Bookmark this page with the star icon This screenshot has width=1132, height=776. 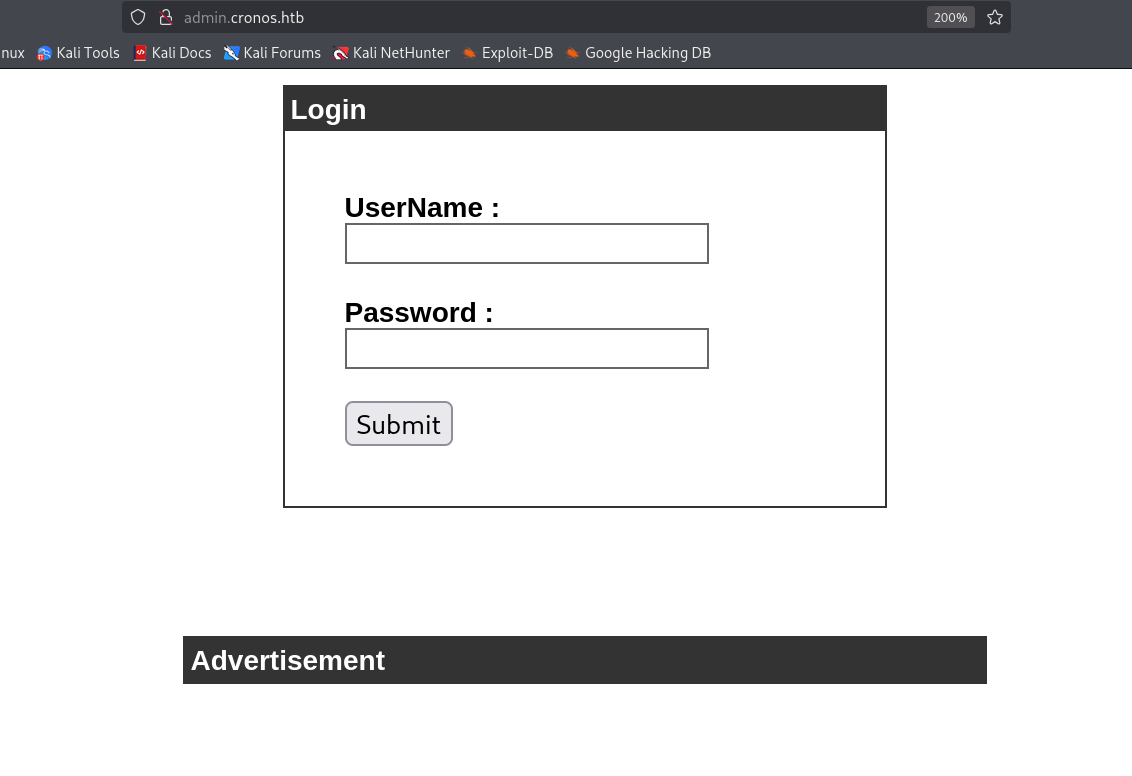[x=994, y=17]
